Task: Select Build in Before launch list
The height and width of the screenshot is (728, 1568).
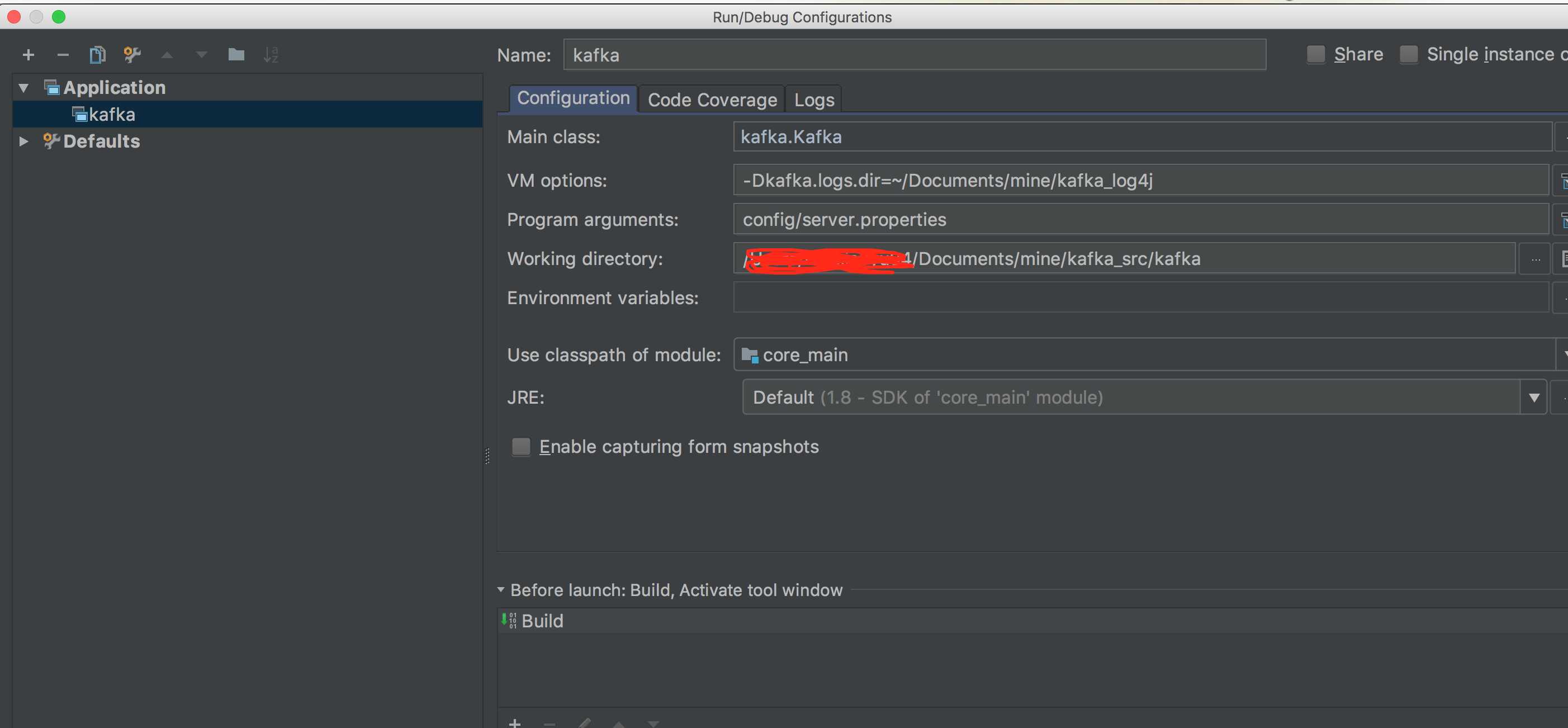Action: [1032, 621]
